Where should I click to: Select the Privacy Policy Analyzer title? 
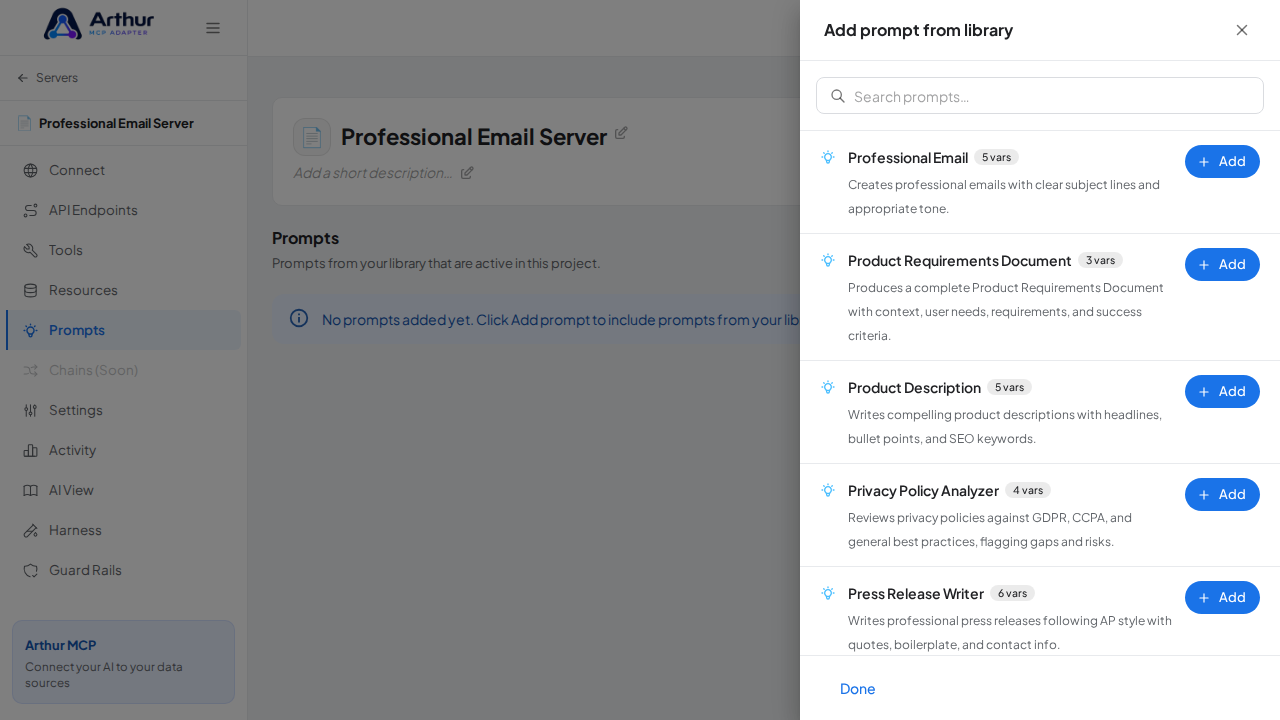pos(923,490)
